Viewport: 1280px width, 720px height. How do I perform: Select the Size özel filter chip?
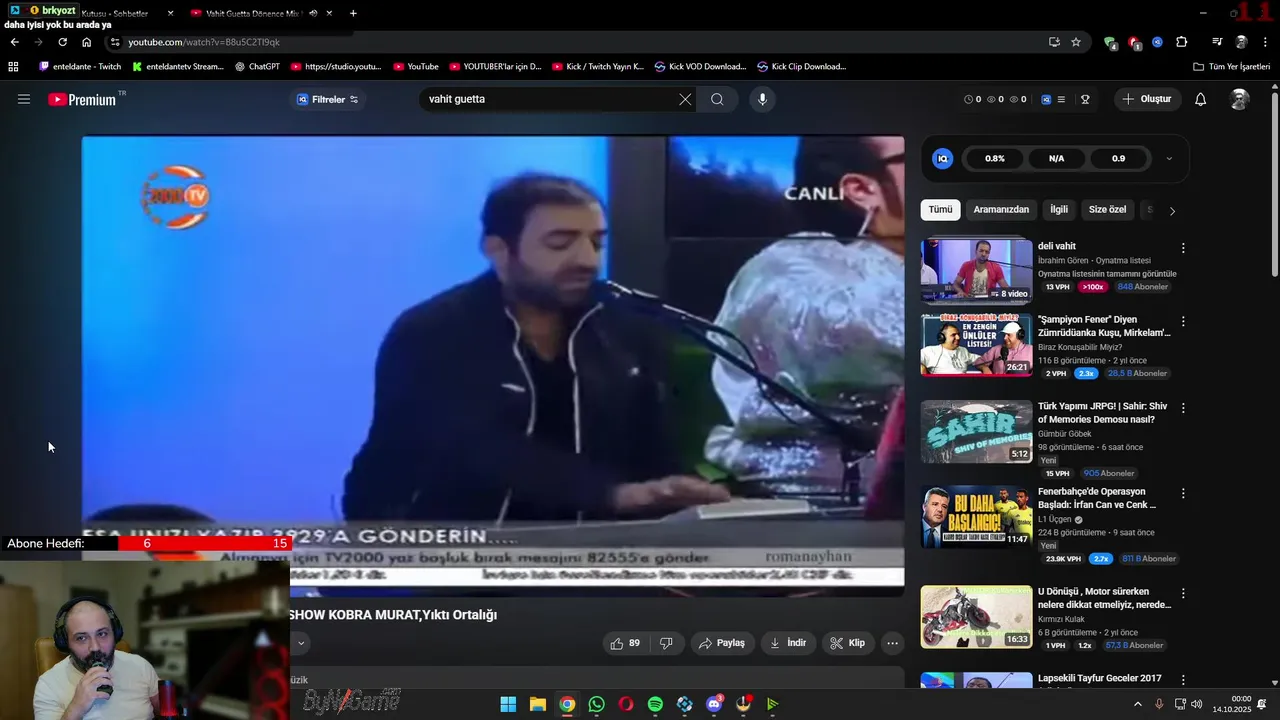pos(1107,210)
